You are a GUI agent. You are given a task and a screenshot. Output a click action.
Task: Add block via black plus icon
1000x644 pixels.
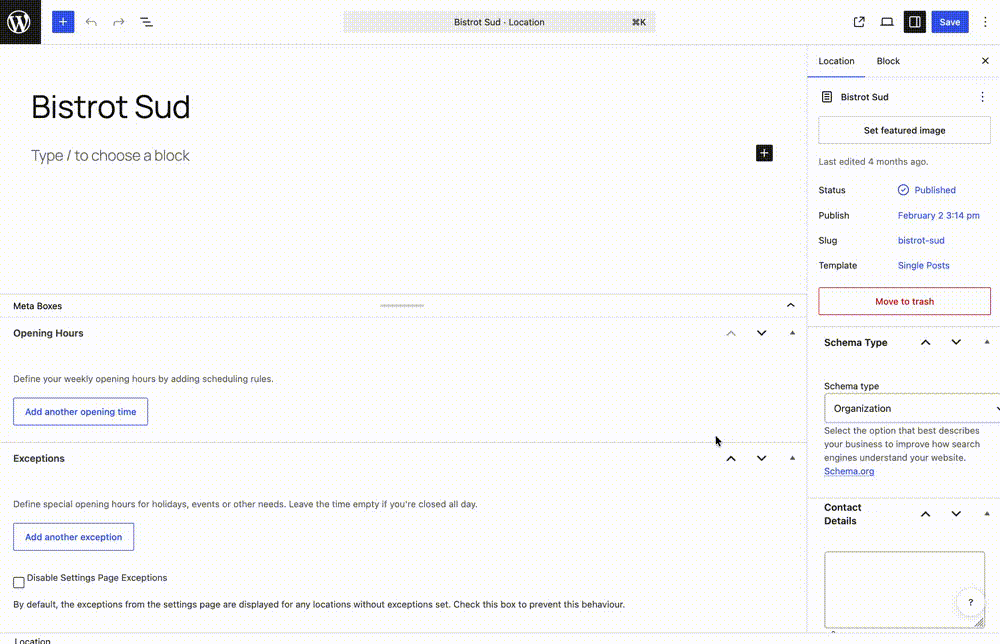tap(764, 153)
